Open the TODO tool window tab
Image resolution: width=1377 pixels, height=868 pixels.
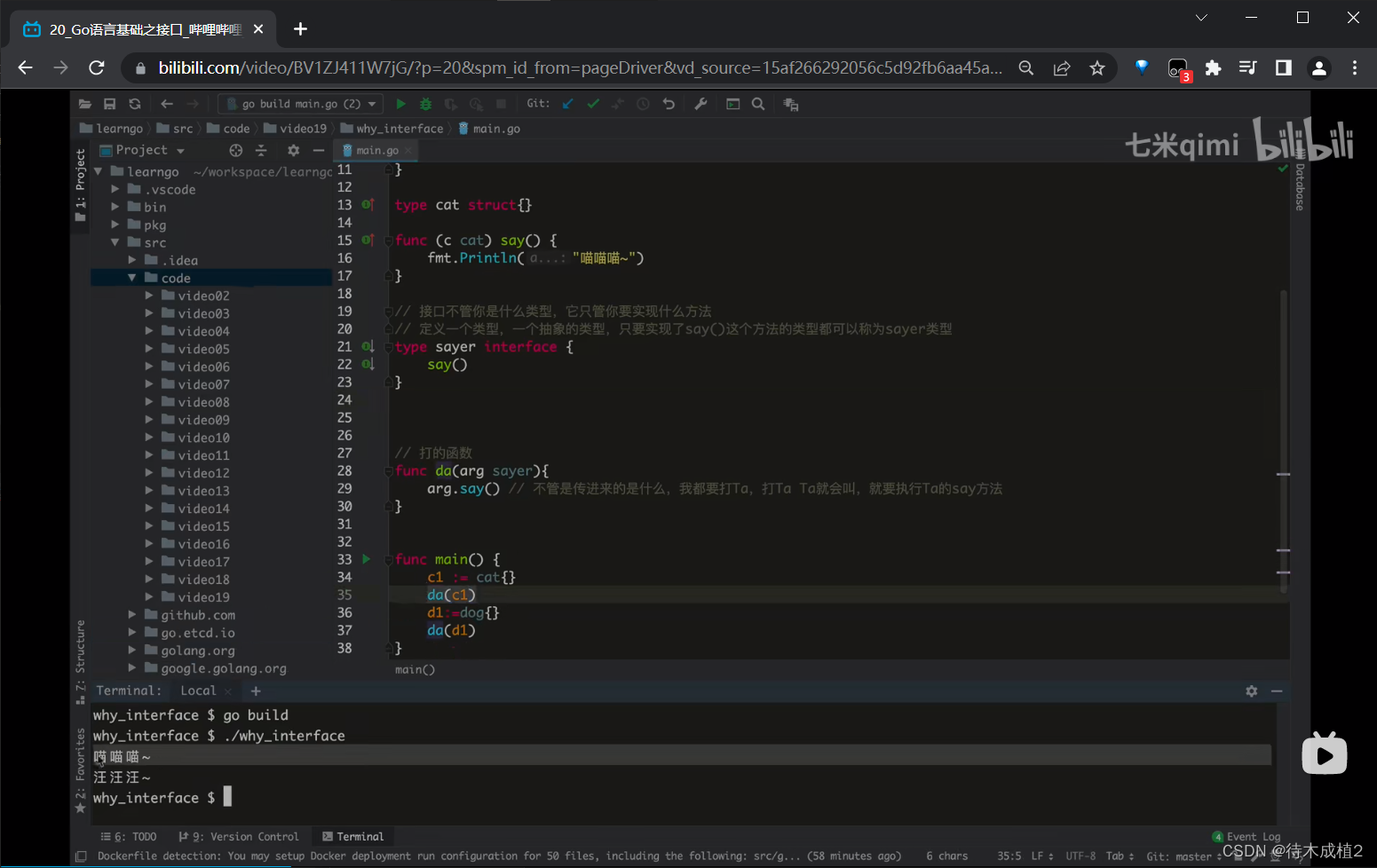pos(129,836)
